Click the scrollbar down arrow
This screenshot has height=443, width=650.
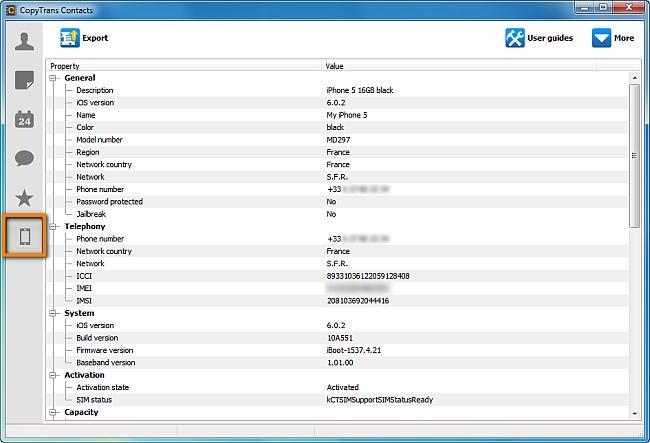click(x=634, y=414)
